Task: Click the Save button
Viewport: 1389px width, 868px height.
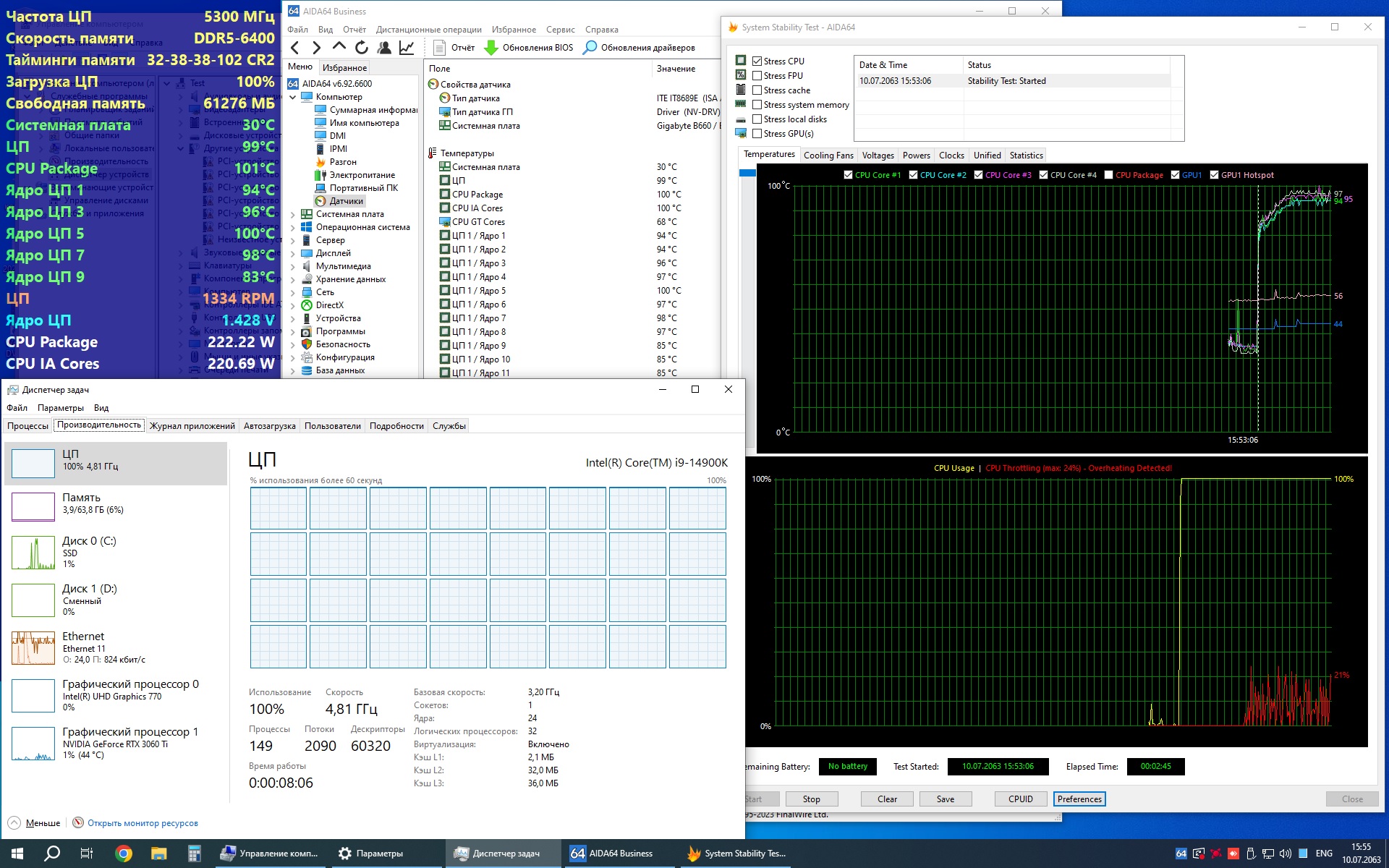Action: coord(946,799)
